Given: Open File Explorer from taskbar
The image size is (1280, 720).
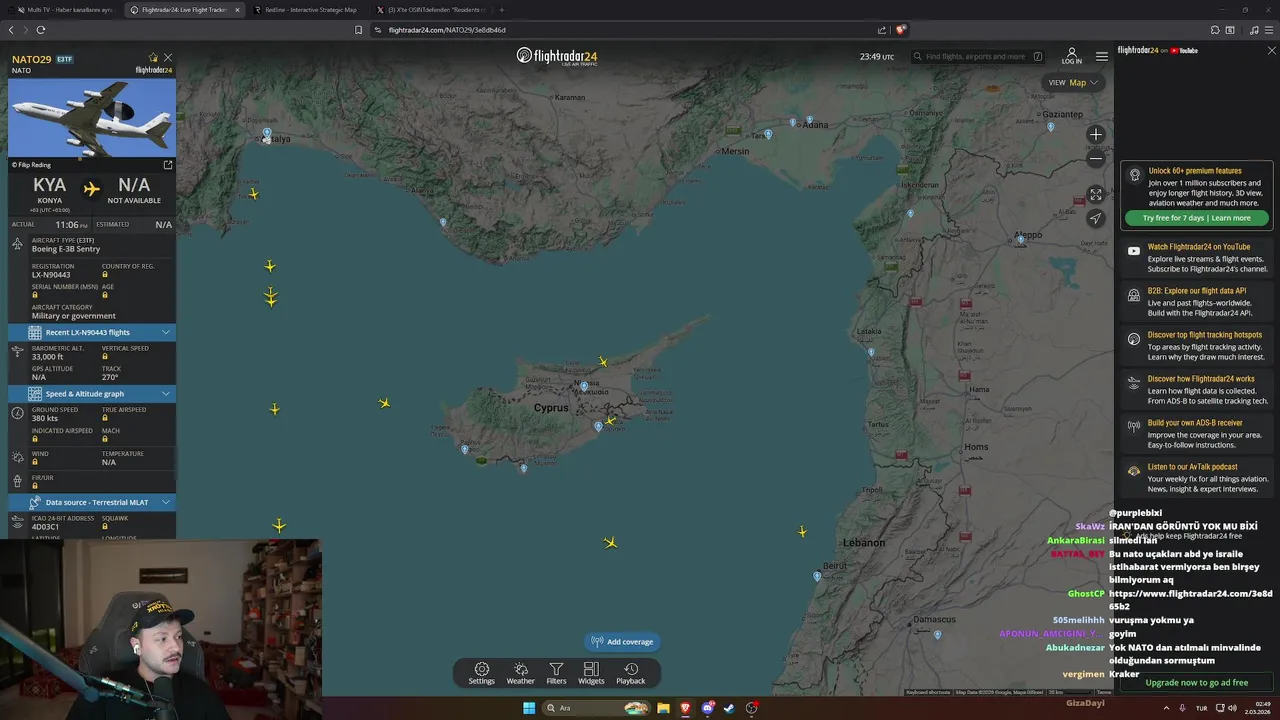Looking at the screenshot, I should [663, 708].
